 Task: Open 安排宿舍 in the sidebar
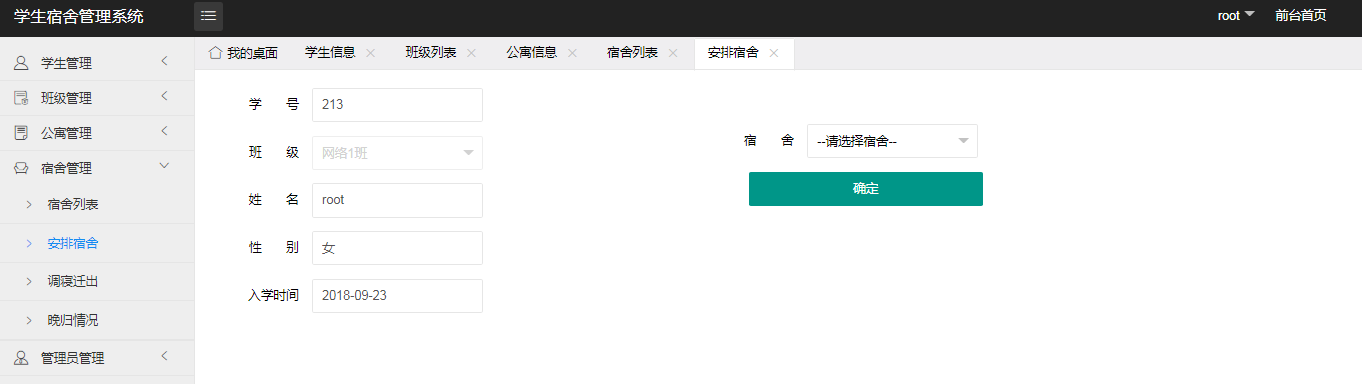pyautogui.click(x=73, y=243)
